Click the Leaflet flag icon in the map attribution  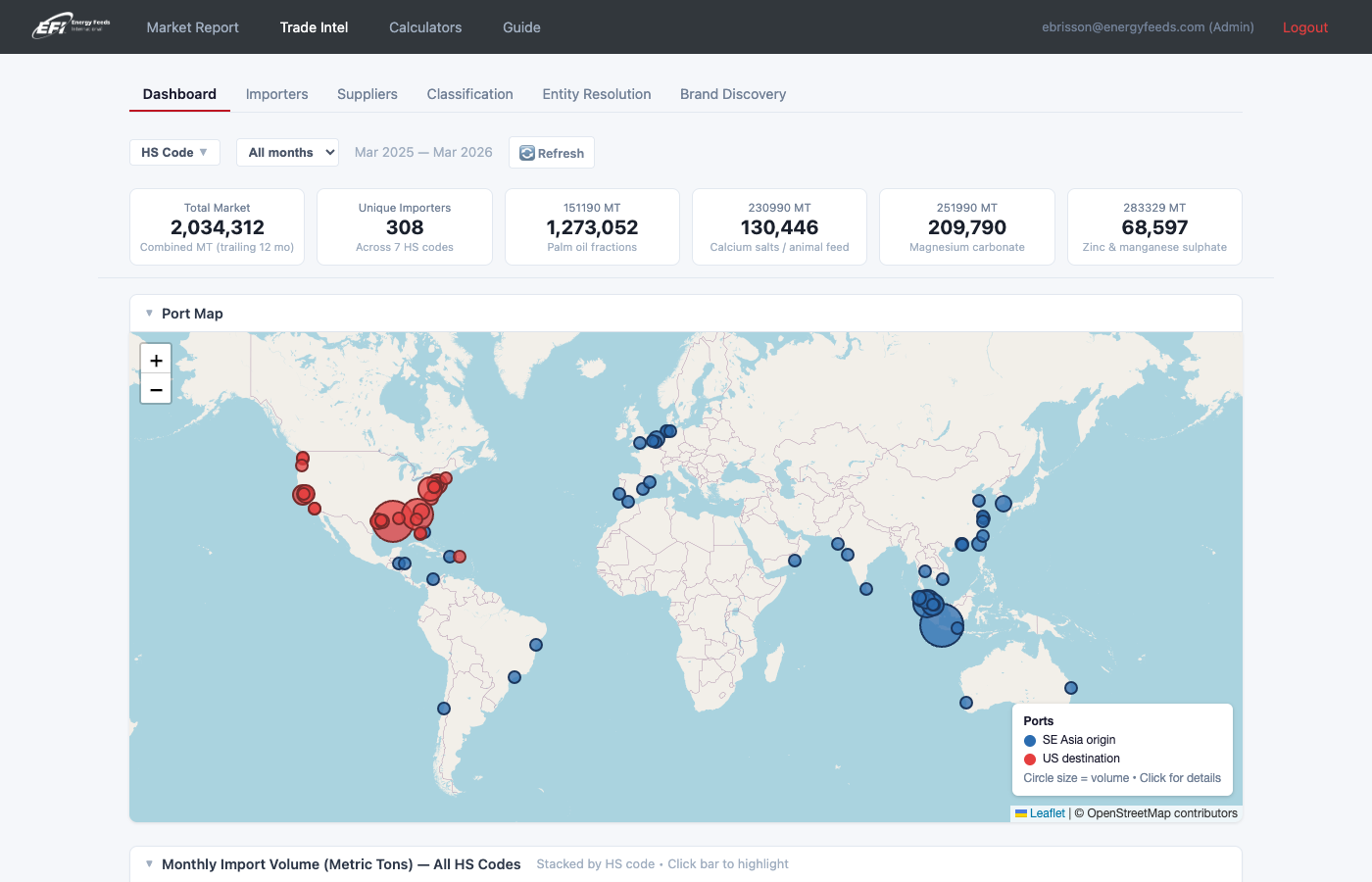click(x=1019, y=813)
